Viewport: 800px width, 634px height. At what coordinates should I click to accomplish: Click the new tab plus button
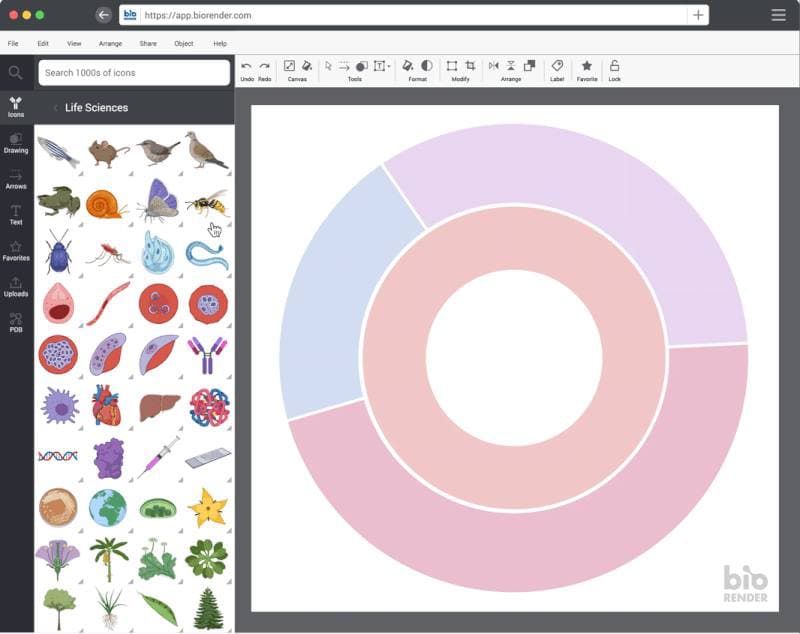pyautogui.click(x=698, y=15)
